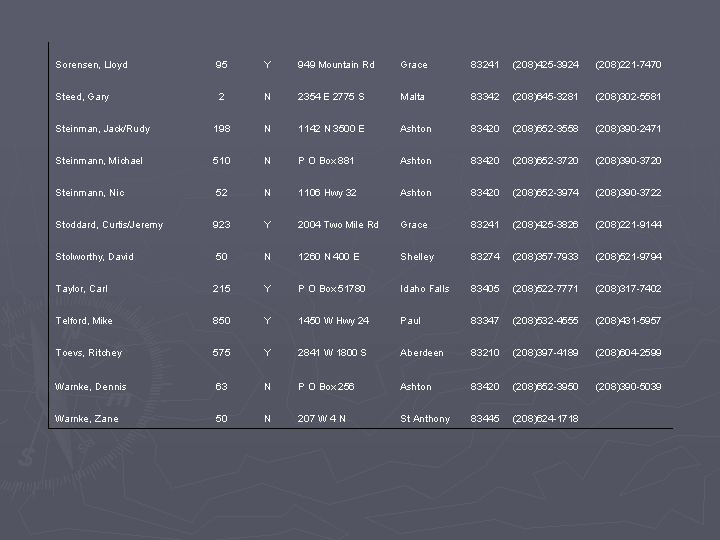Click the city St Anthony

pos(425,419)
